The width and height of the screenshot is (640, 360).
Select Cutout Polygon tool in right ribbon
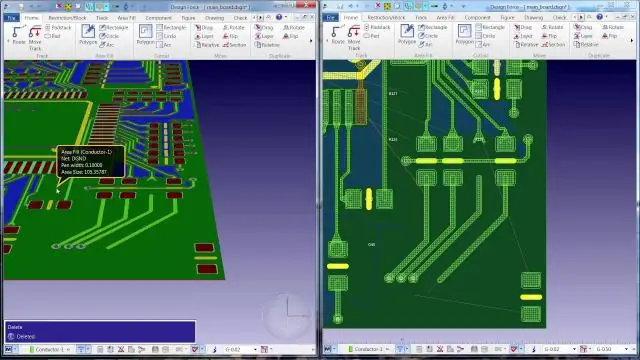464,34
